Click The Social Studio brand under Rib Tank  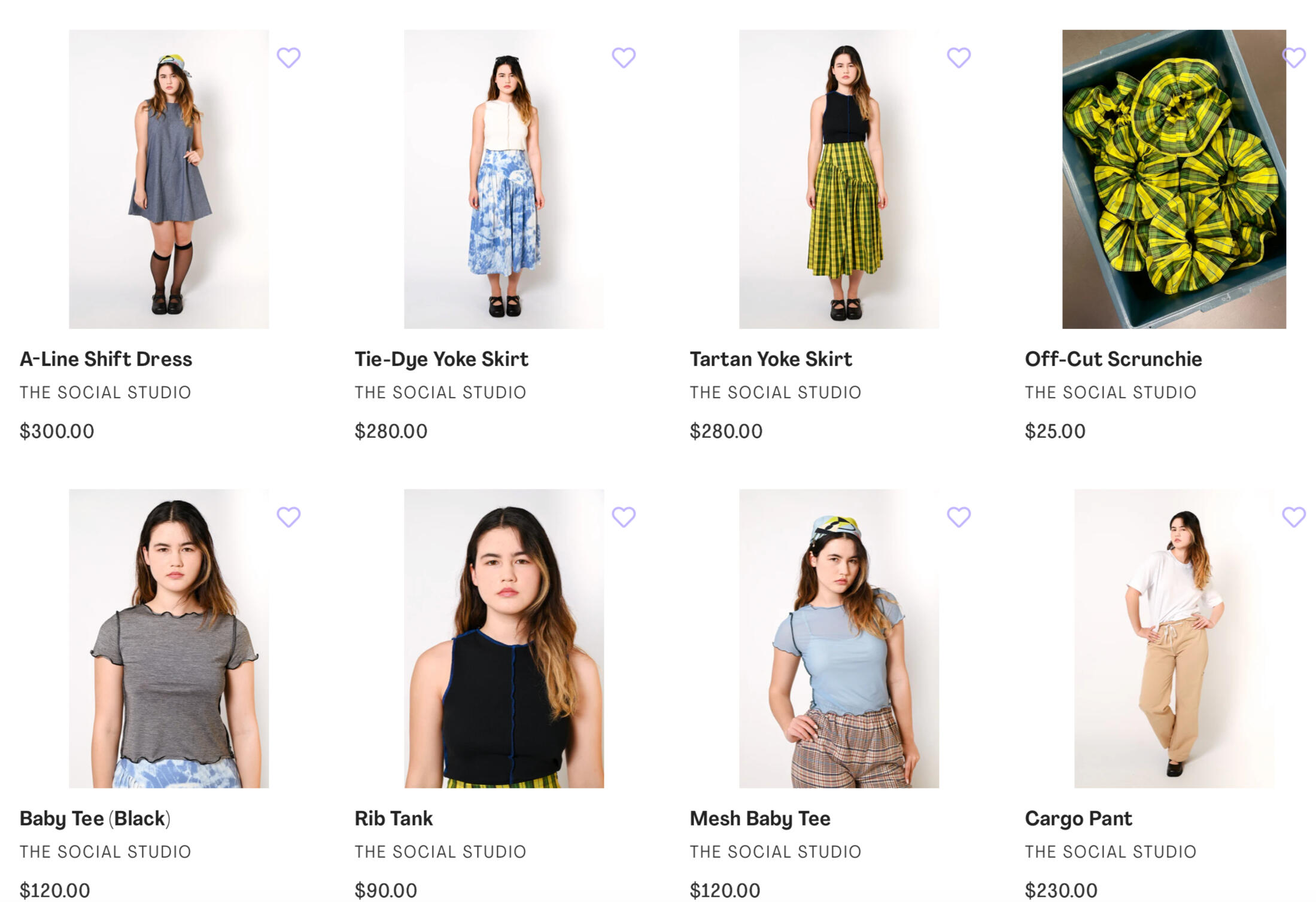[440, 852]
